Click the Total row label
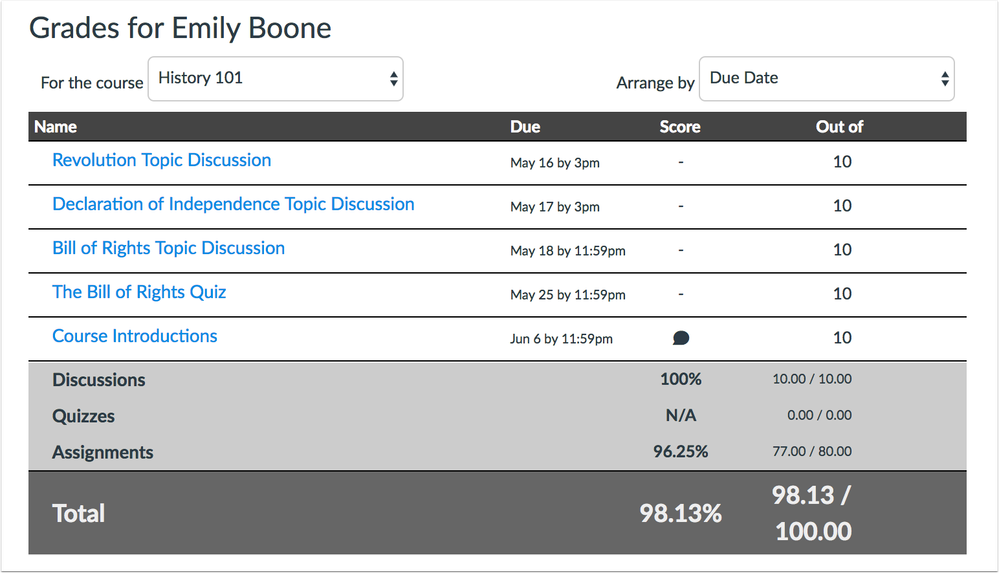Screen dimensions: 999x573 [78, 513]
